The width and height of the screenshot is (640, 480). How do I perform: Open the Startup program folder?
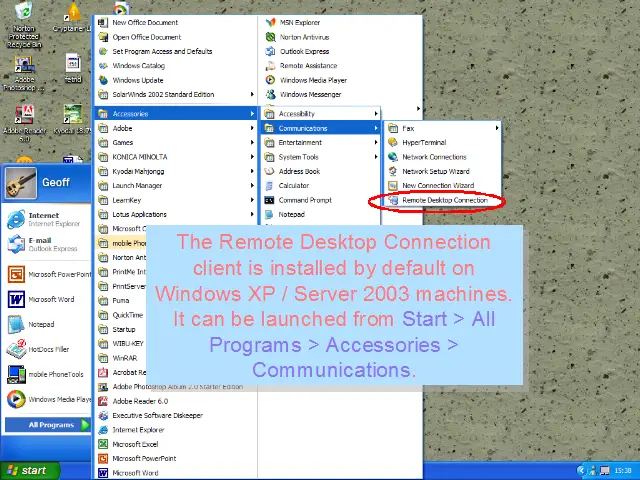tap(121, 329)
